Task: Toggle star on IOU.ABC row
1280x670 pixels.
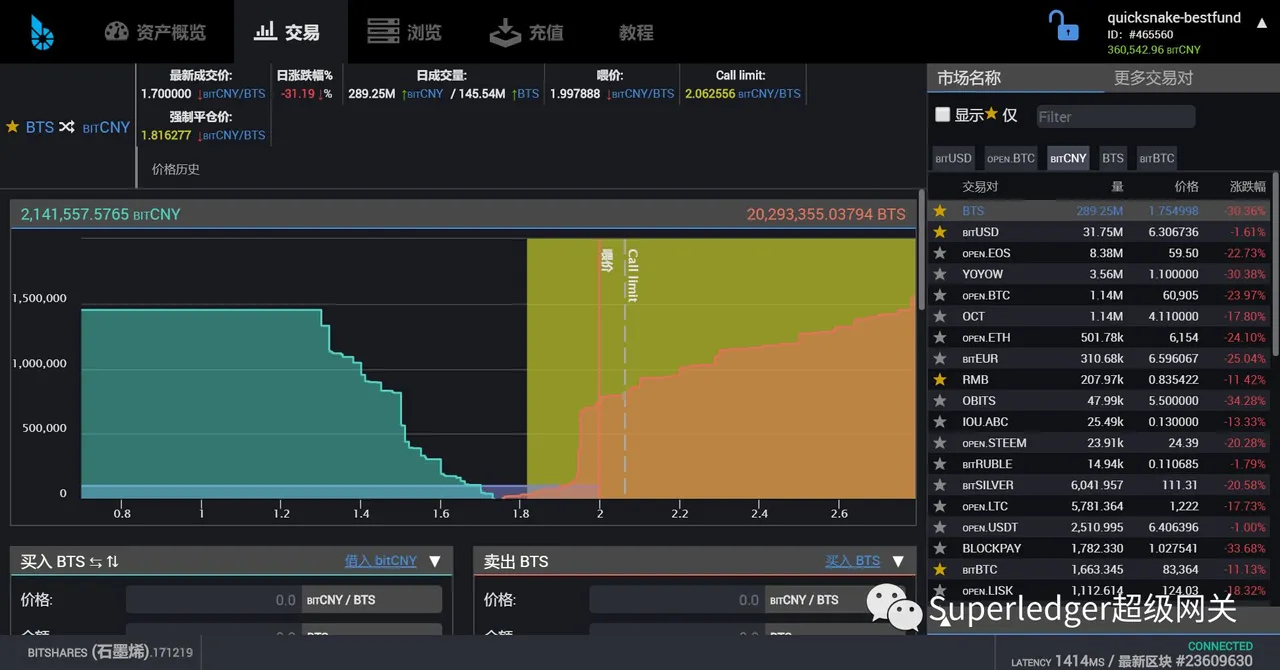Action: pyautogui.click(x=940, y=421)
